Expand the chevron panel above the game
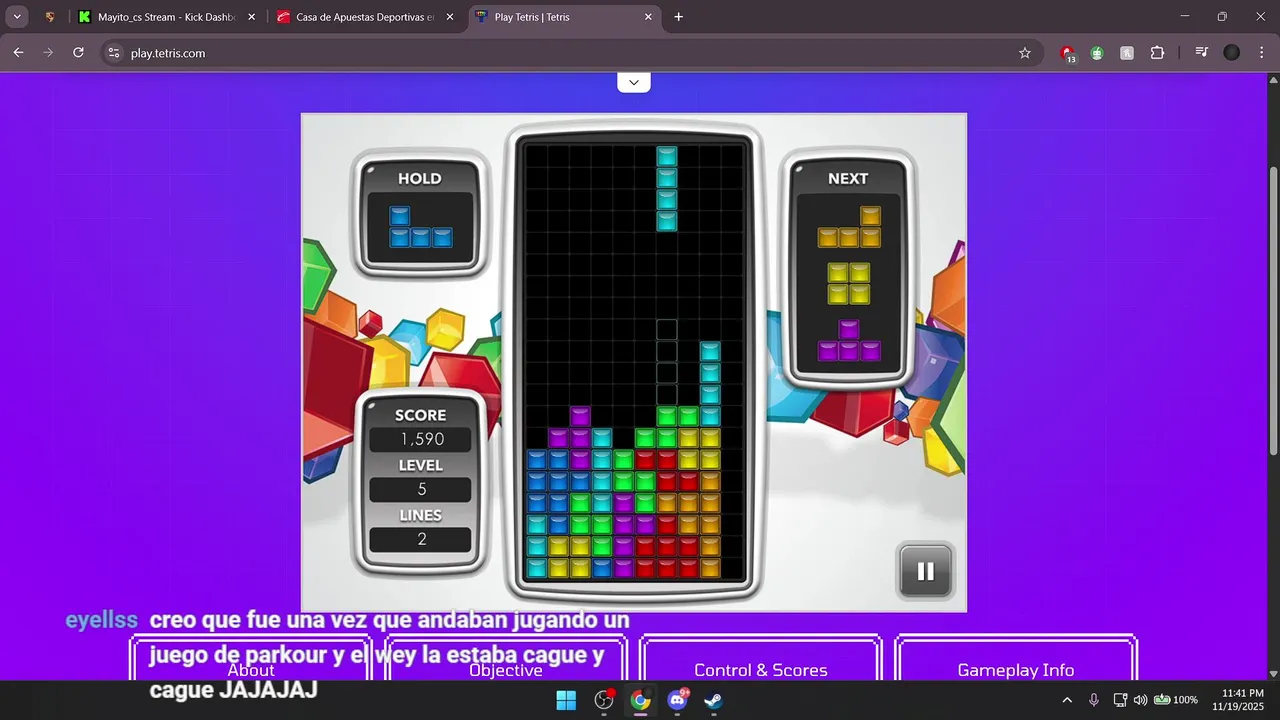This screenshot has height=720, width=1280. (634, 82)
